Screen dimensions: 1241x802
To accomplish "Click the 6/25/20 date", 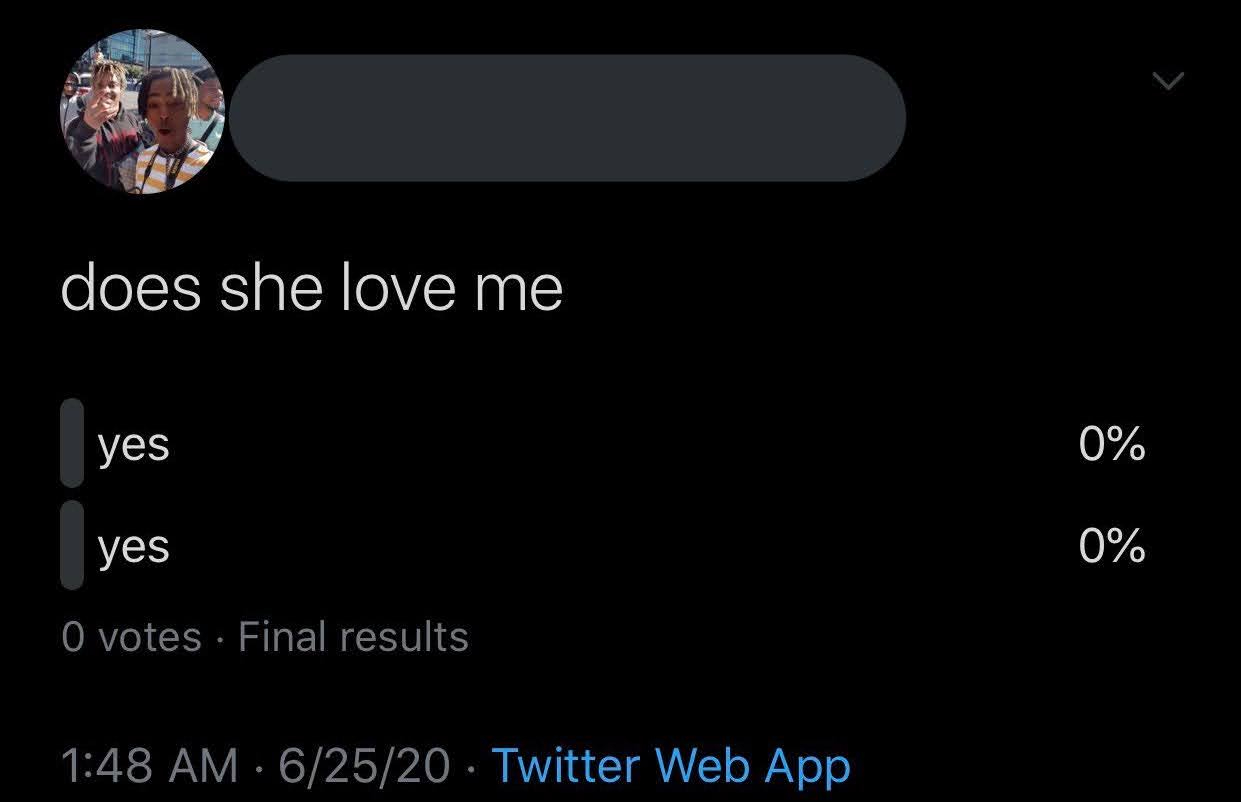I will pos(365,766).
